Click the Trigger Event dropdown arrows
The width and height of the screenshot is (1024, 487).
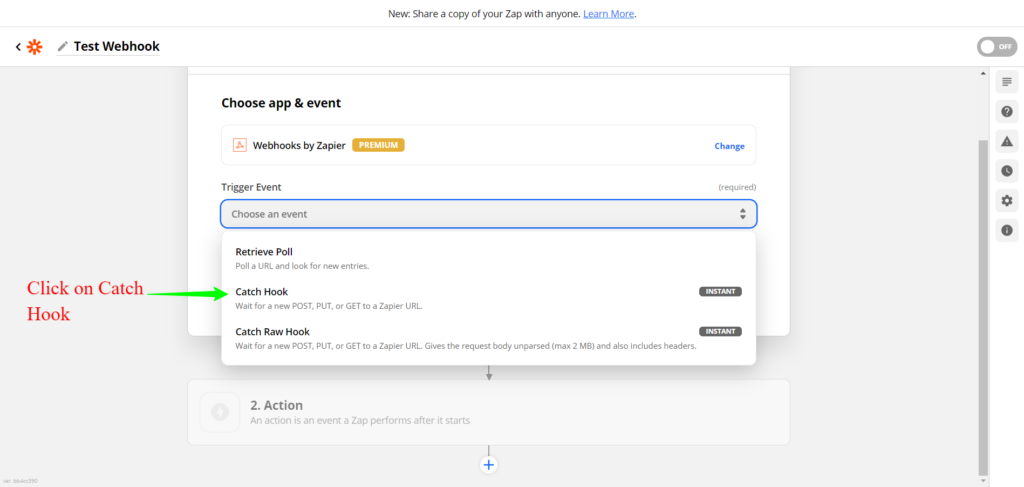(743, 213)
